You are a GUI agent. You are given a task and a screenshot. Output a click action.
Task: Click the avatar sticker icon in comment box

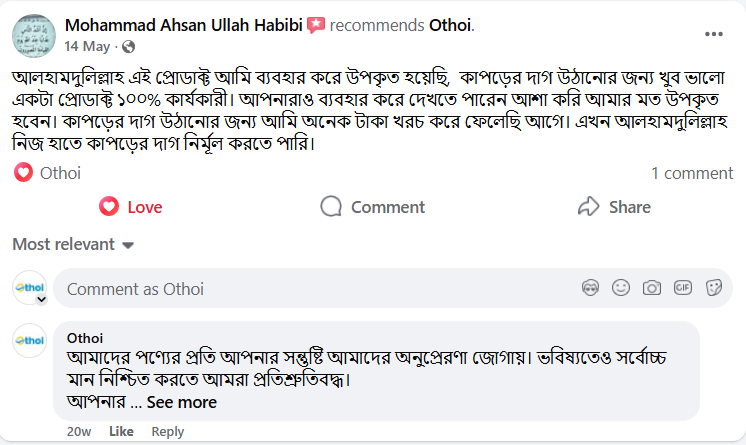591,288
